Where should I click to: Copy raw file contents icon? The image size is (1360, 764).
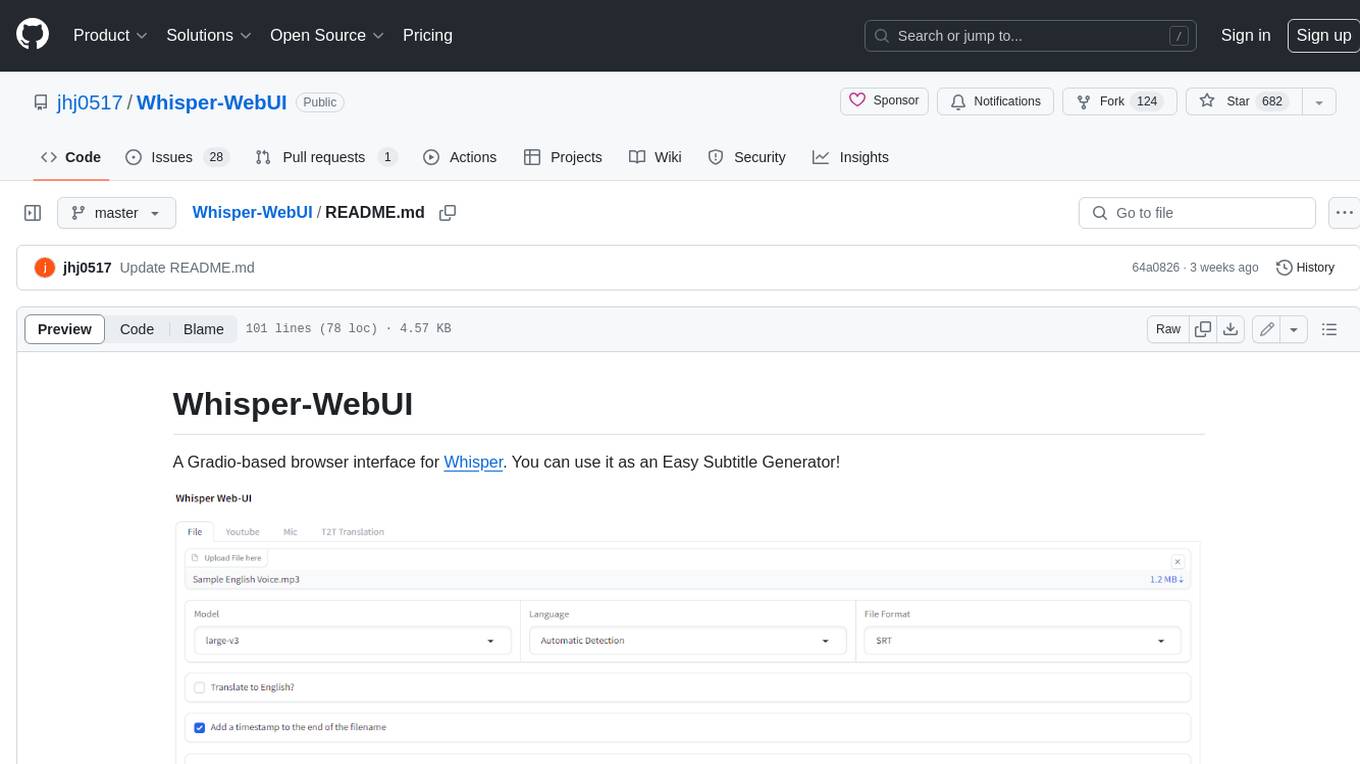pyautogui.click(x=1203, y=329)
